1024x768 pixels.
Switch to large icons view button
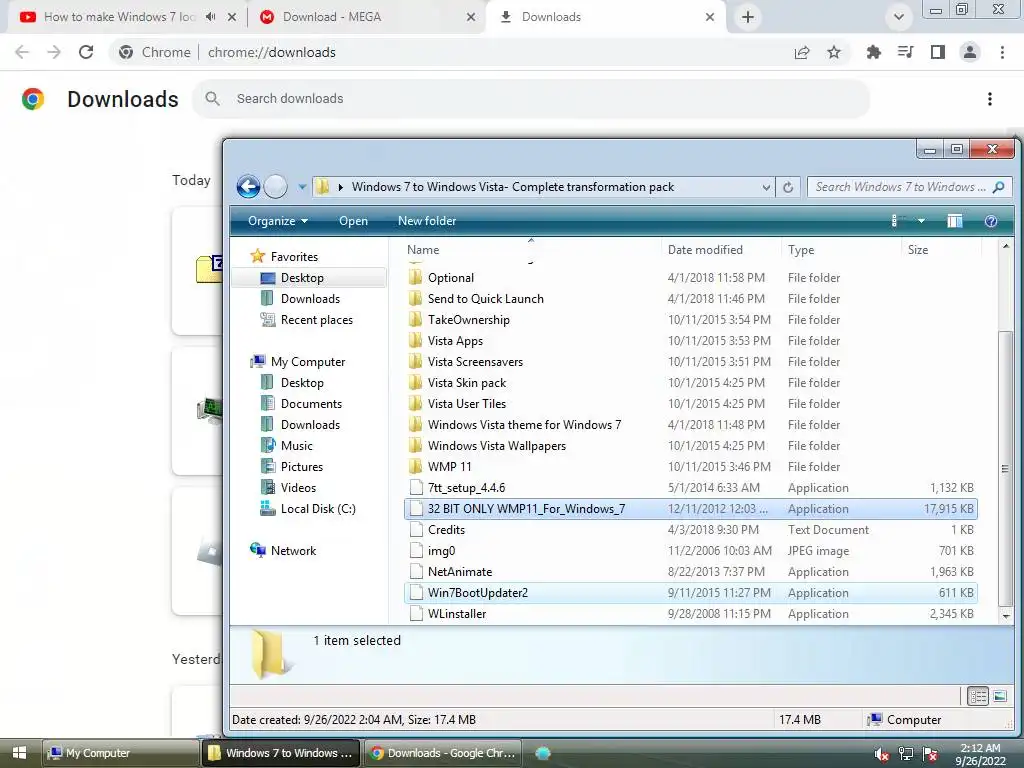coord(1000,696)
